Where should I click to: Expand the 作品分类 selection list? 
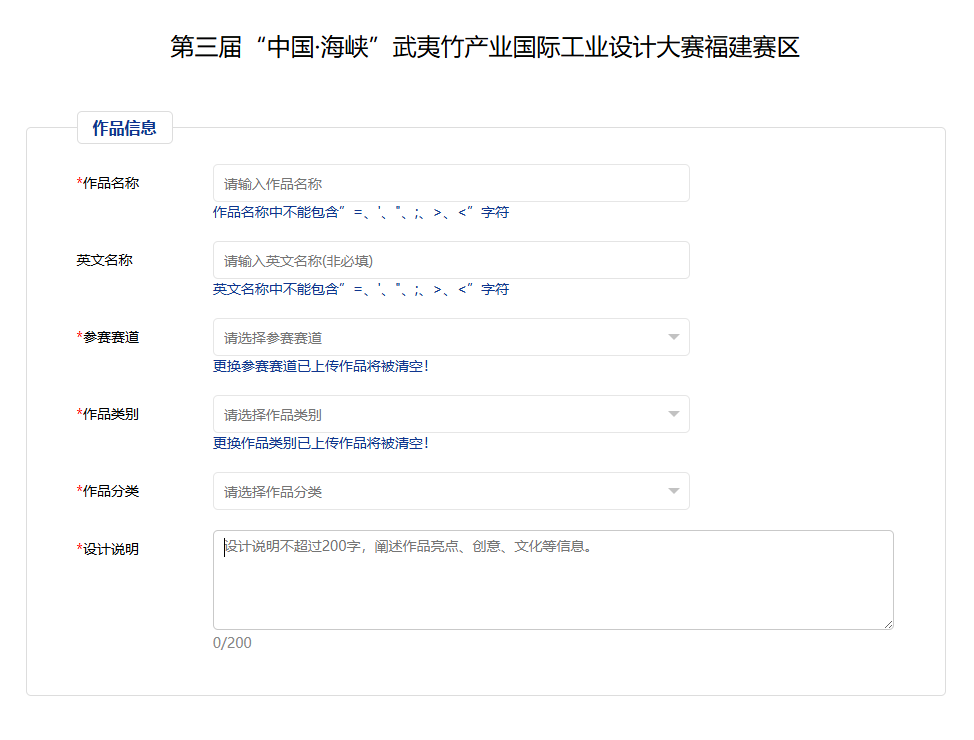450,491
